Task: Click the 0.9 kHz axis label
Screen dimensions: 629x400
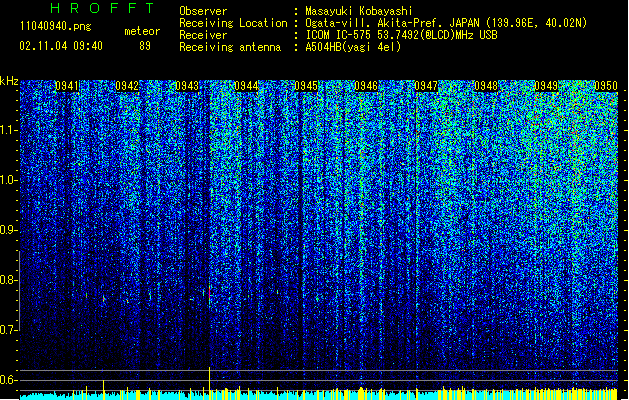Action: click(x=9, y=230)
